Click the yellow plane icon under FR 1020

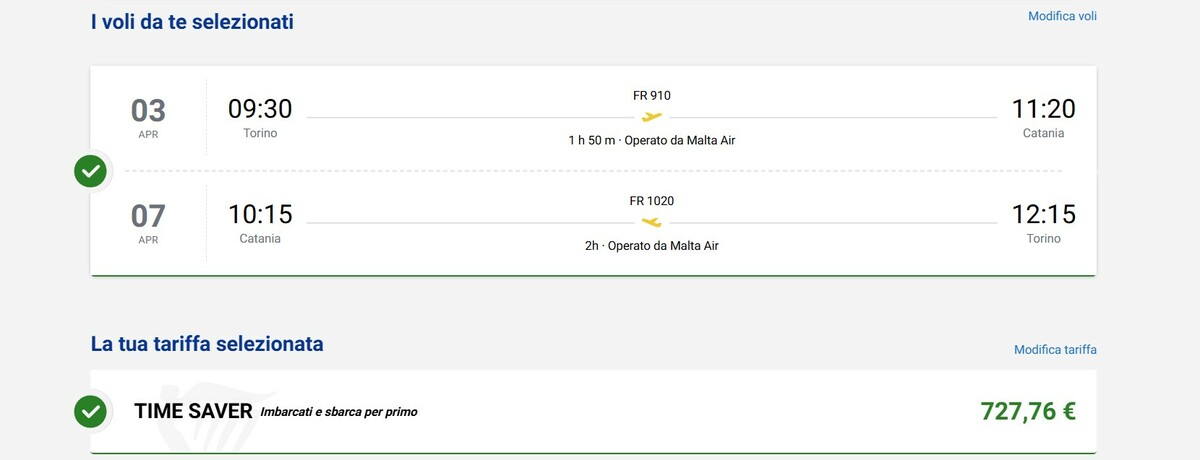[652, 222]
